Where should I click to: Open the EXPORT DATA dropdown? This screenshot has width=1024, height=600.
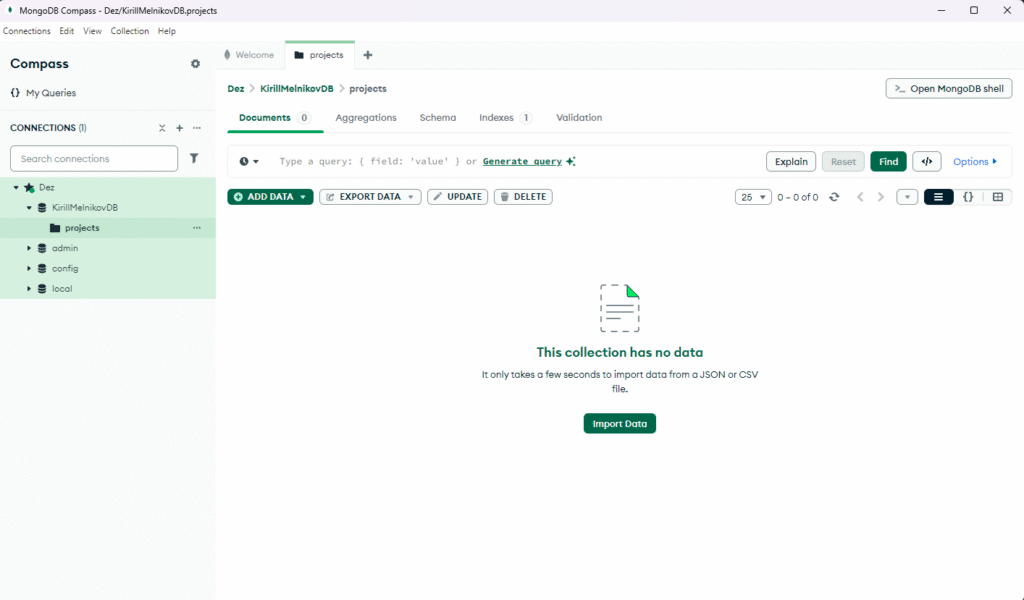coord(370,197)
